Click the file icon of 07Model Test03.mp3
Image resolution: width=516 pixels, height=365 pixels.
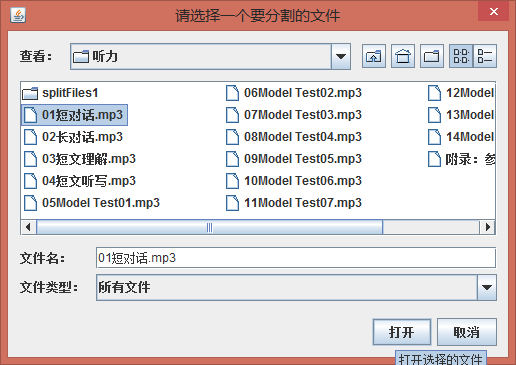tap(233, 115)
